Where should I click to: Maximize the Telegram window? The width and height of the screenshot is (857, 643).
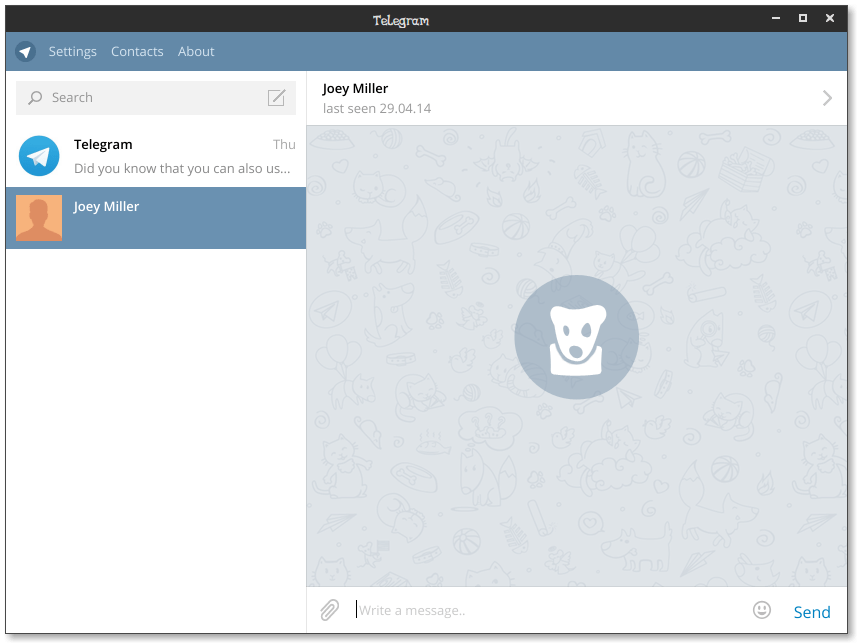pyautogui.click(x=802, y=19)
